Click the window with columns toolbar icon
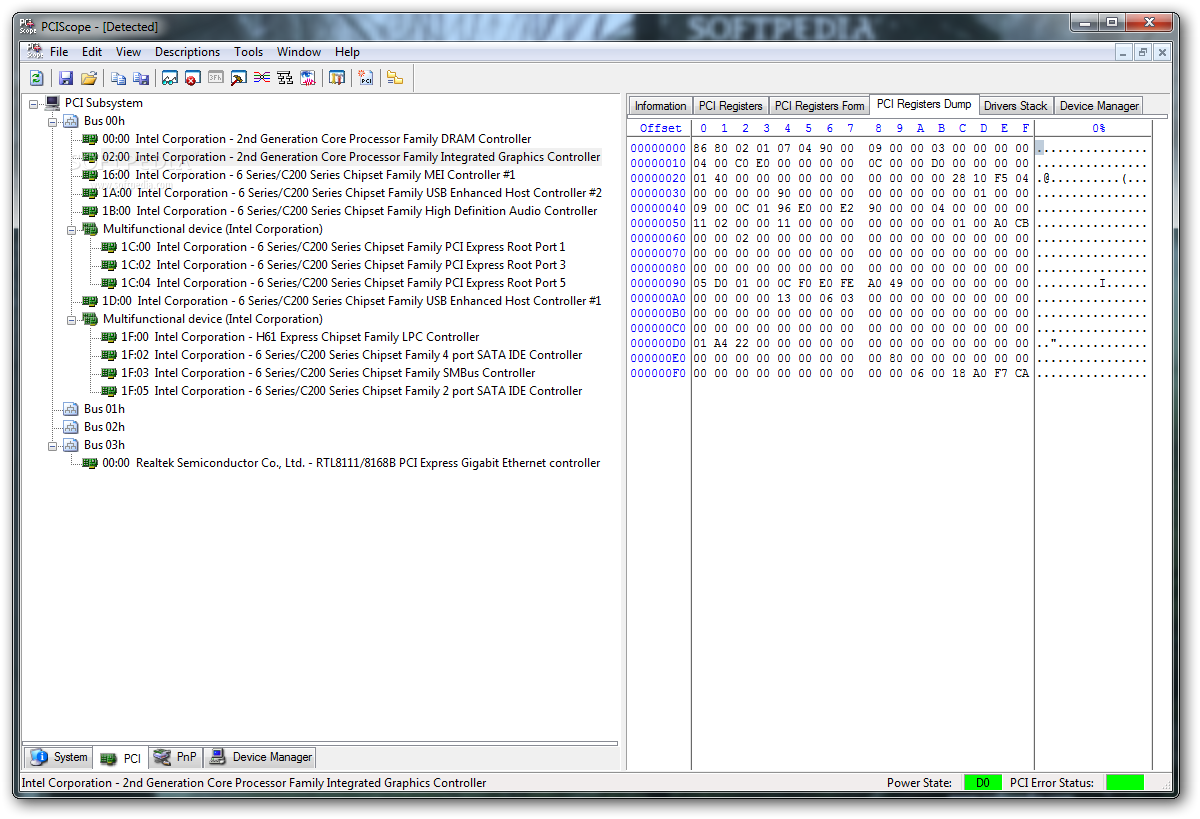Image resolution: width=1200 pixels, height=819 pixels. 337,78
